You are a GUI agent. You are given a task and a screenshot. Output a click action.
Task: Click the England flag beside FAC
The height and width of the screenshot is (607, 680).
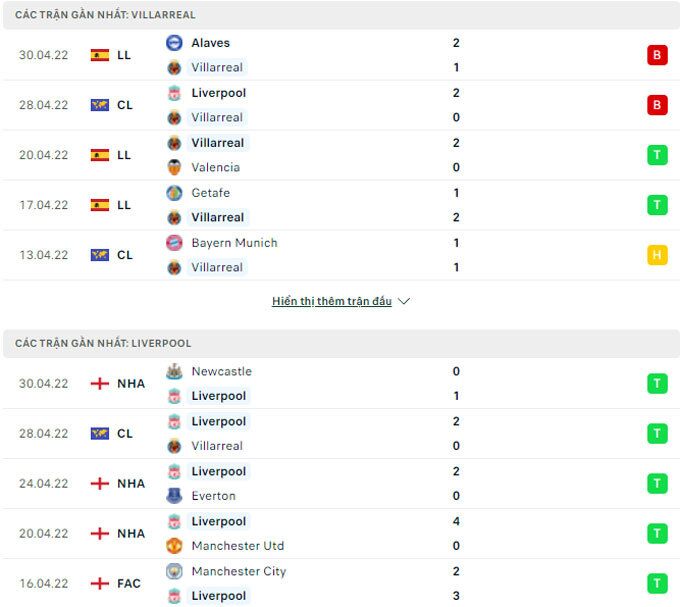pyautogui.click(x=100, y=583)
